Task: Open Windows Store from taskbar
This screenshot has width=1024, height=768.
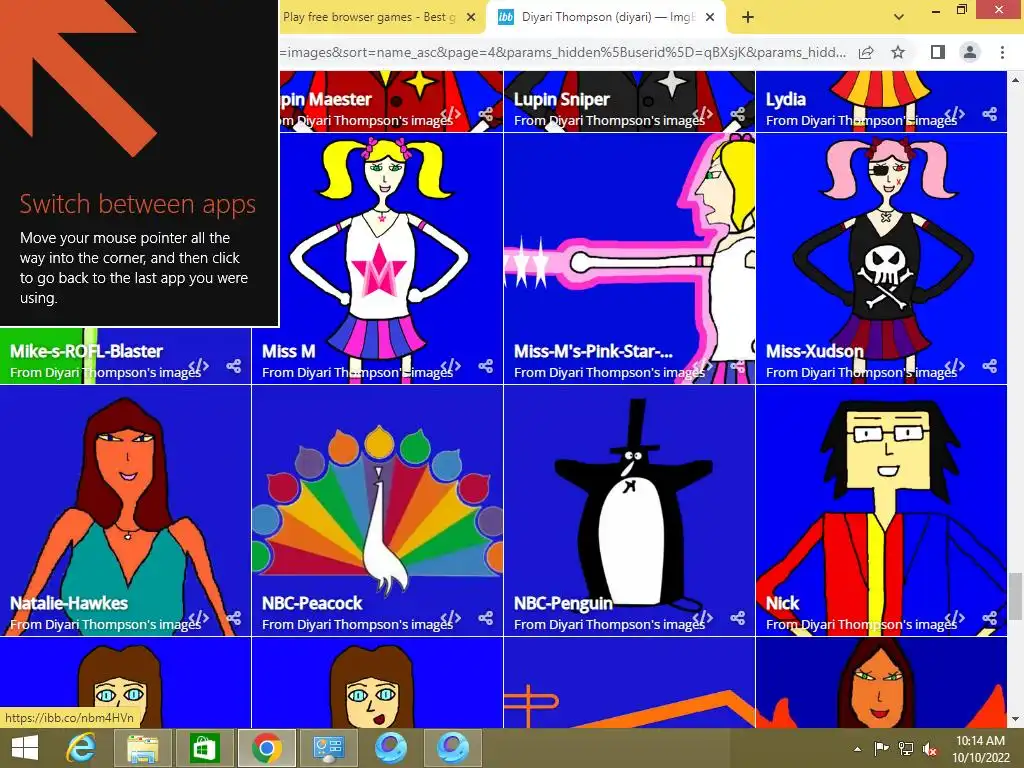Action: click(x=204, y=748)
